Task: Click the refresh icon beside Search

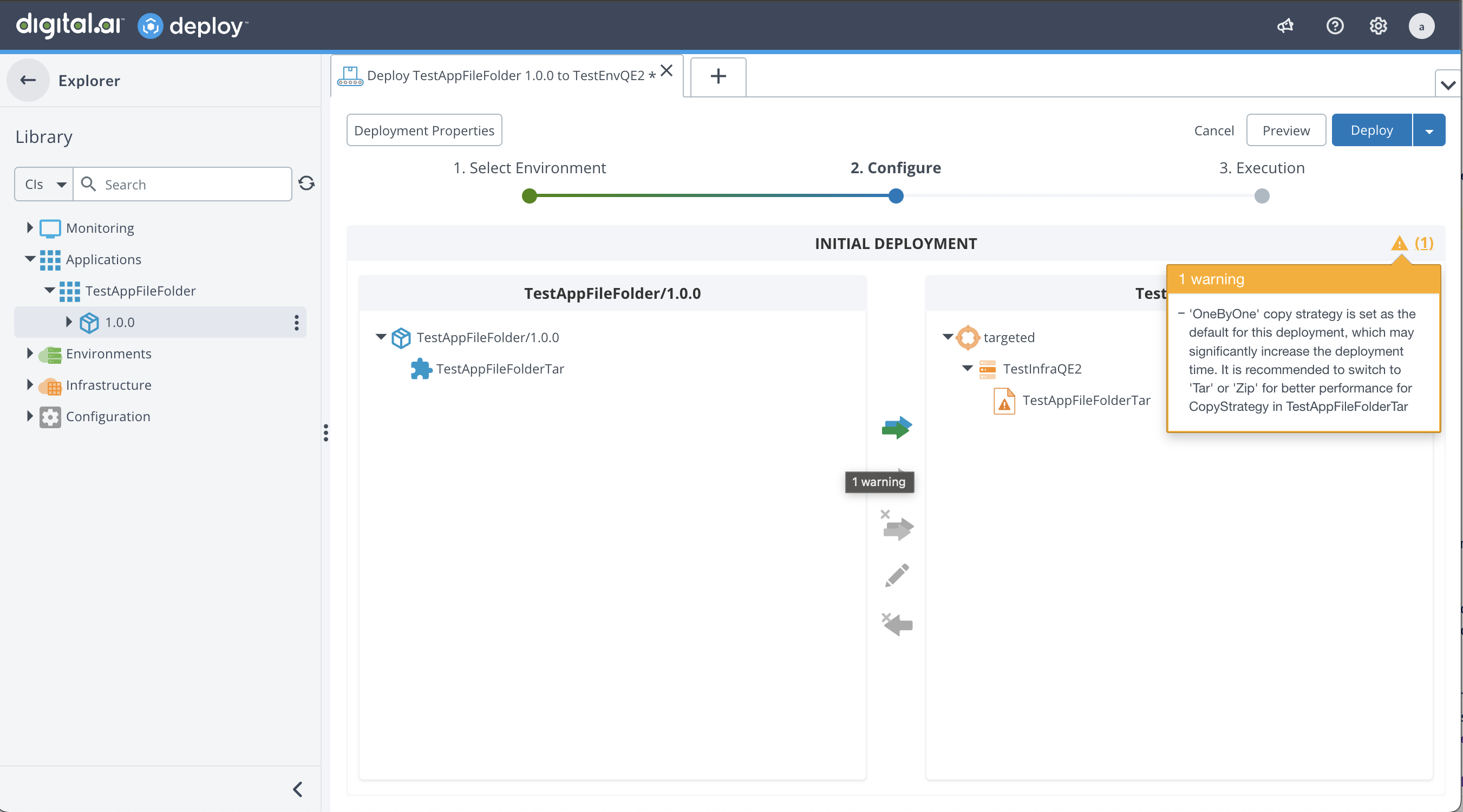Action: coord(306,184)
